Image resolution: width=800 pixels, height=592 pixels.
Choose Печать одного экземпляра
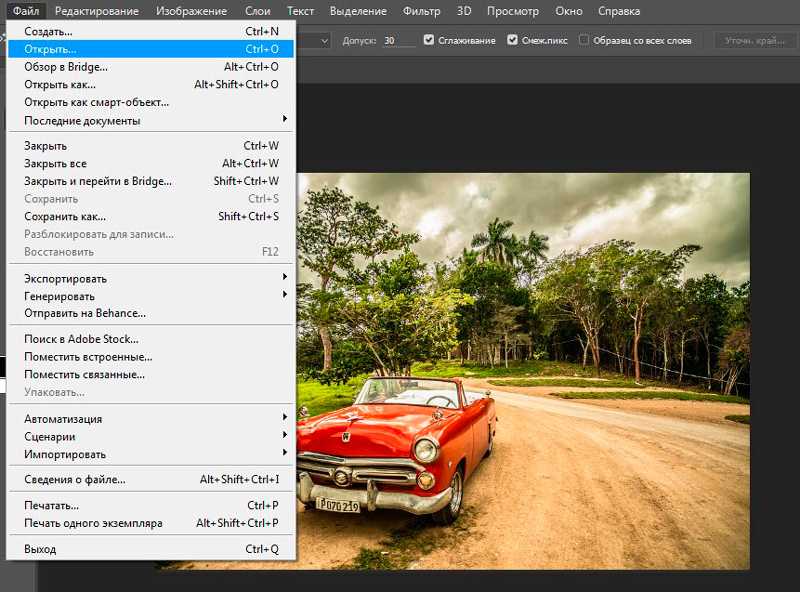(151, 523)
